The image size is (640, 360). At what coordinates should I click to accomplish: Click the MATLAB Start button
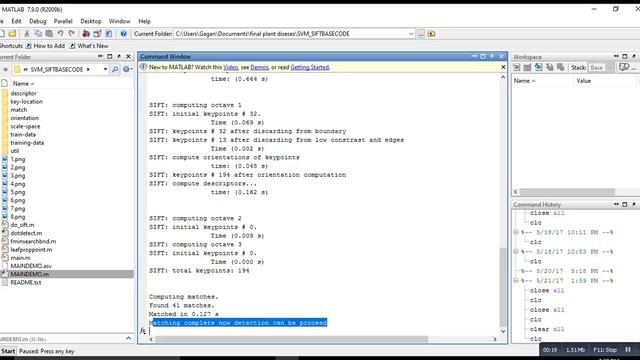point(8,351)
